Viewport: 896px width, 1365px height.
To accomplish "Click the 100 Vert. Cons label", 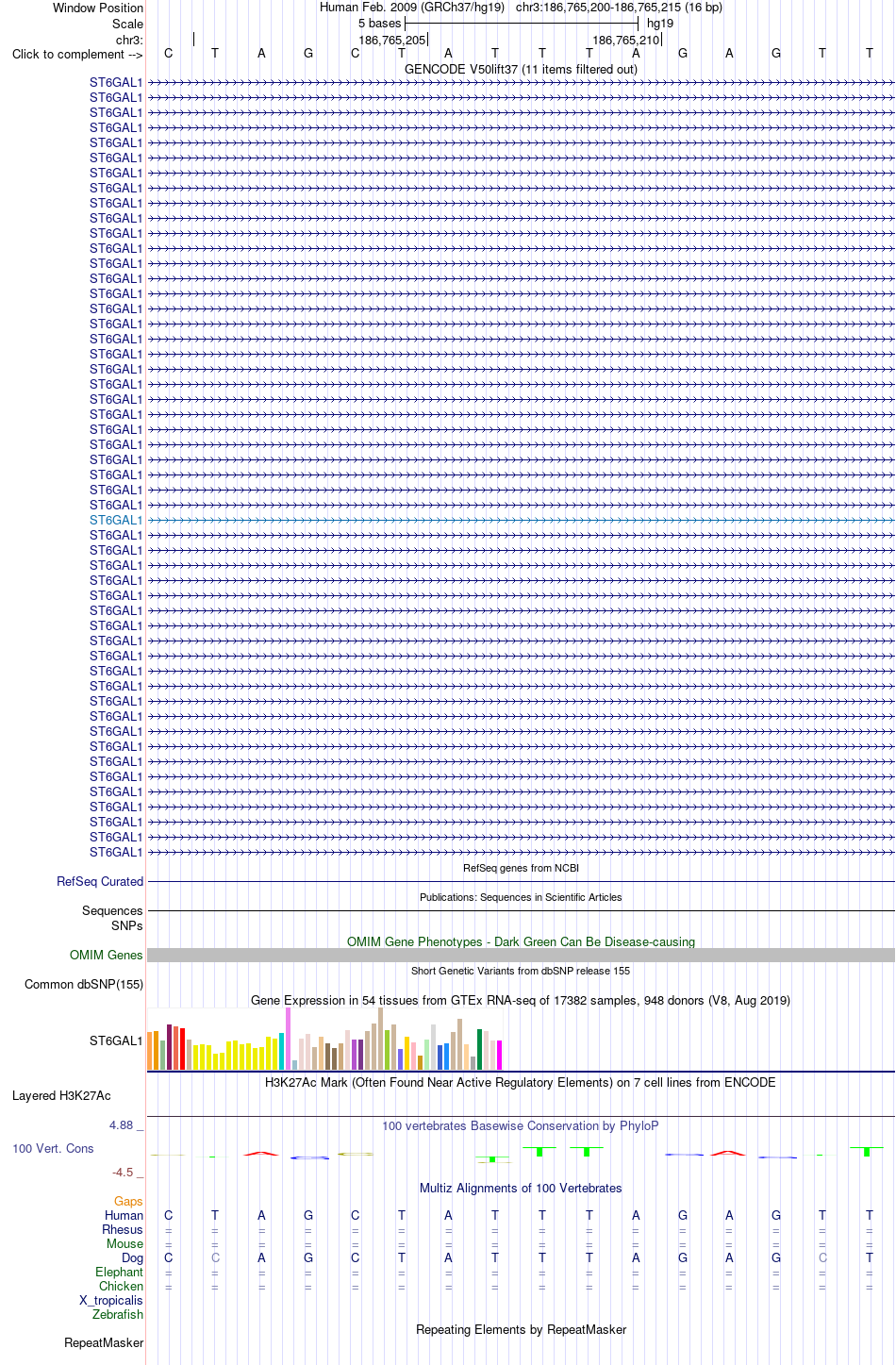I will (53, 1148).
